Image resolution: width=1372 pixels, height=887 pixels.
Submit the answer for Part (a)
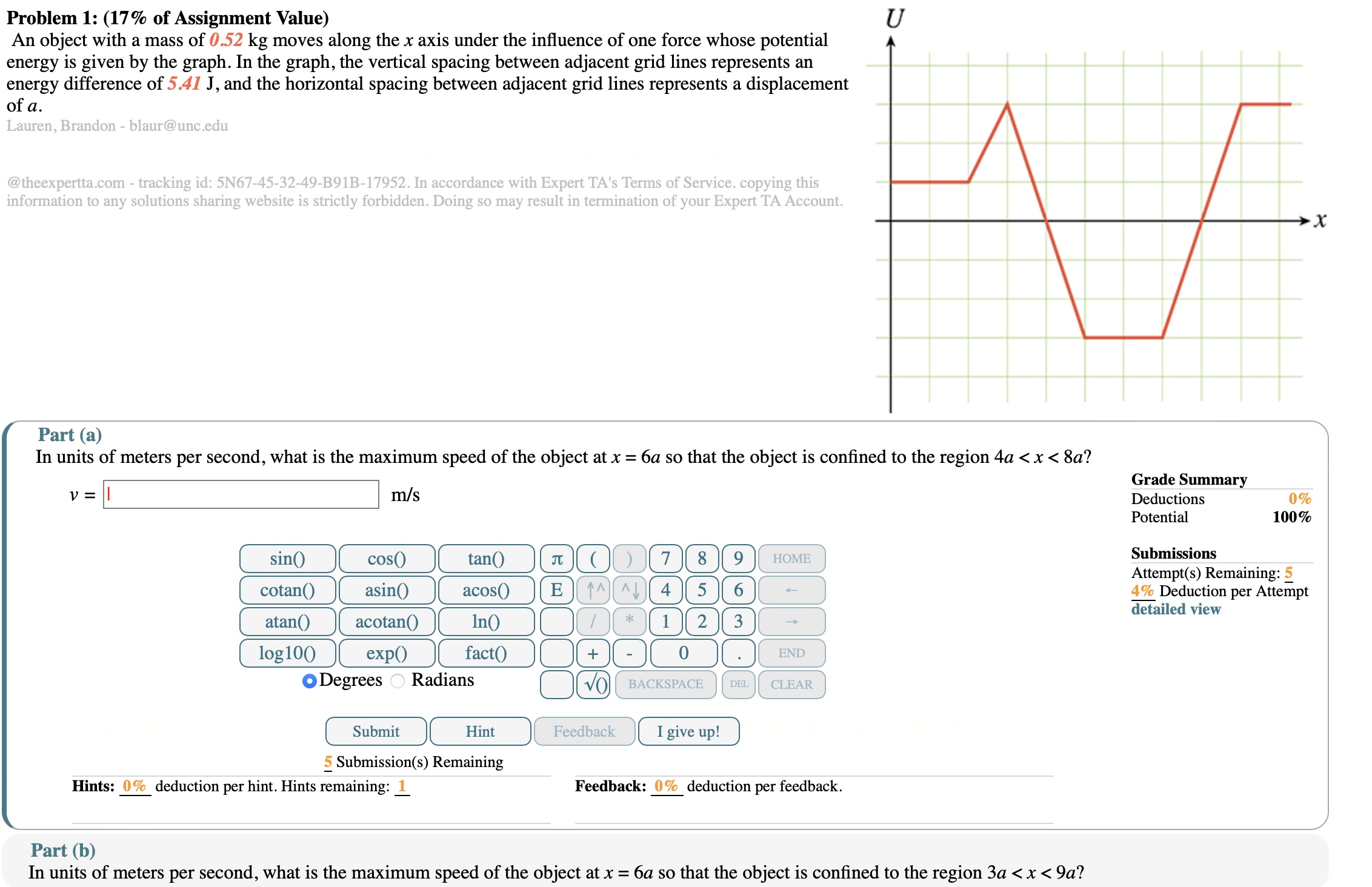pos(376,731)
